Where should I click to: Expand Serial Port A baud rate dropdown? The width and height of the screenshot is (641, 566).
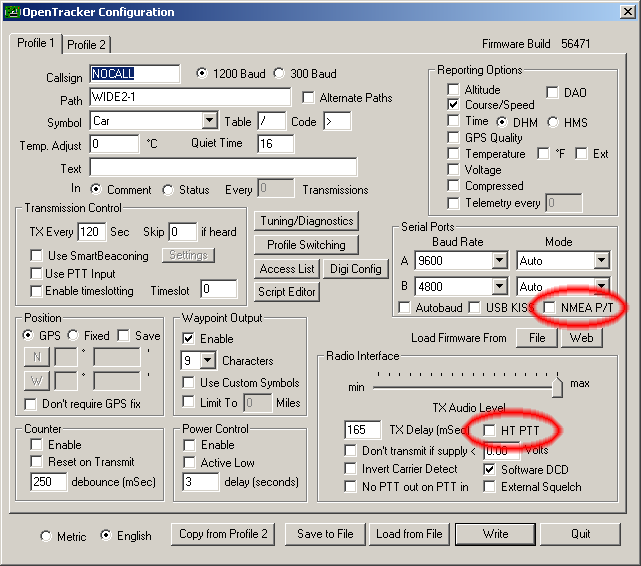coord(499,261)
